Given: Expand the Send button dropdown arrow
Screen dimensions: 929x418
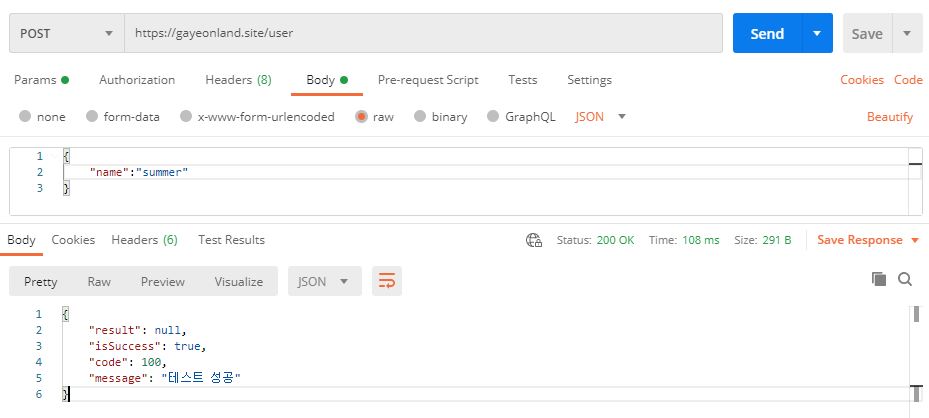Looking at the screenshot, I should pyautogui.click(x=817, y=33).
